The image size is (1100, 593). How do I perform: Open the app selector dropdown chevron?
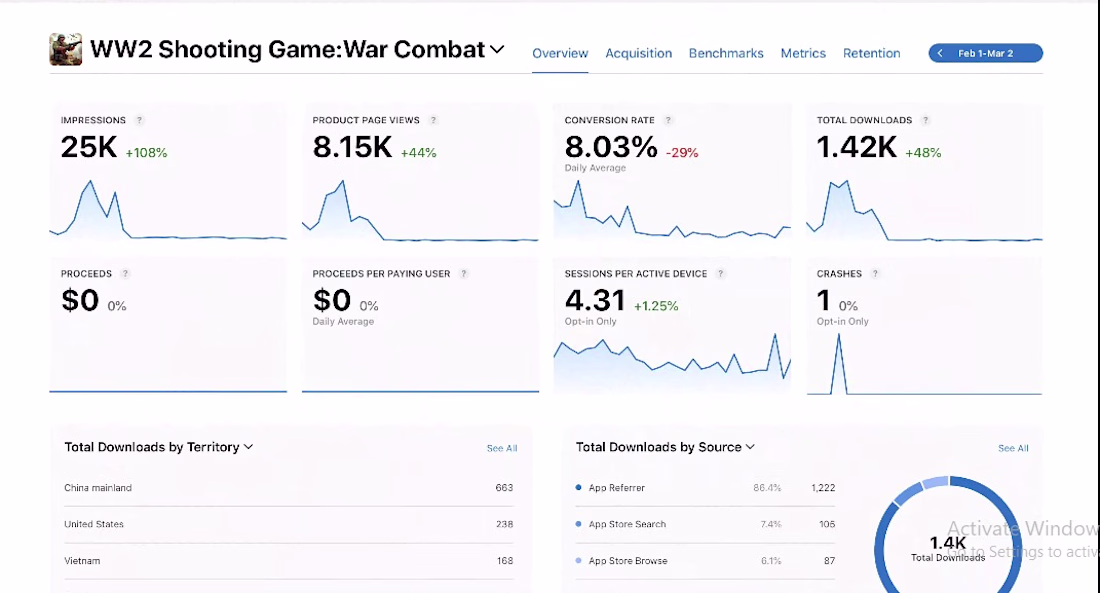click(497, 49)
